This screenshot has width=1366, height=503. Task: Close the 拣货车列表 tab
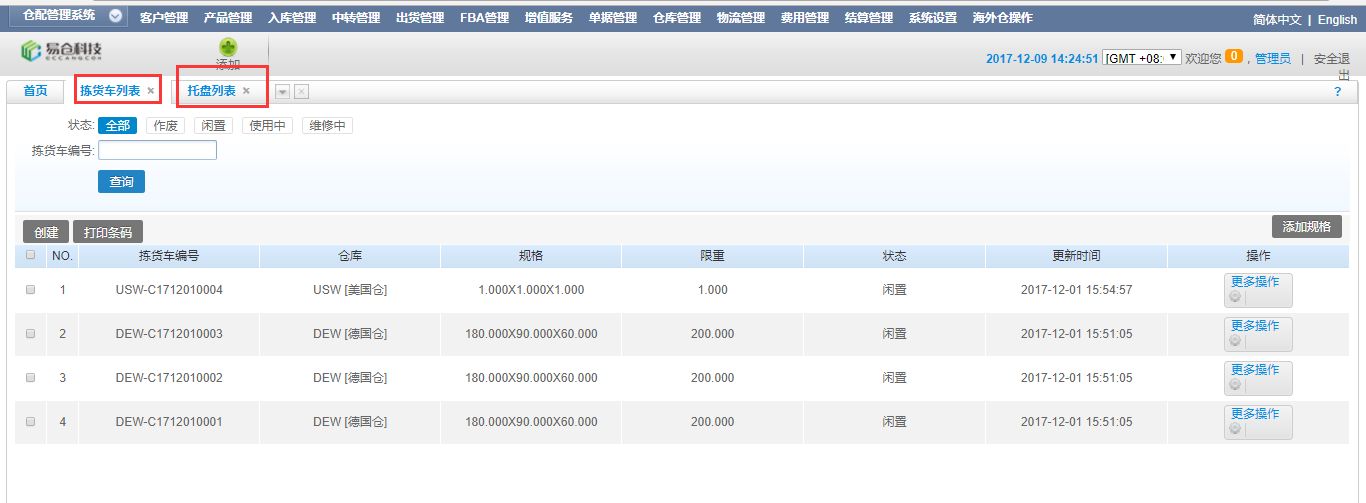click(x=151, y=91)
